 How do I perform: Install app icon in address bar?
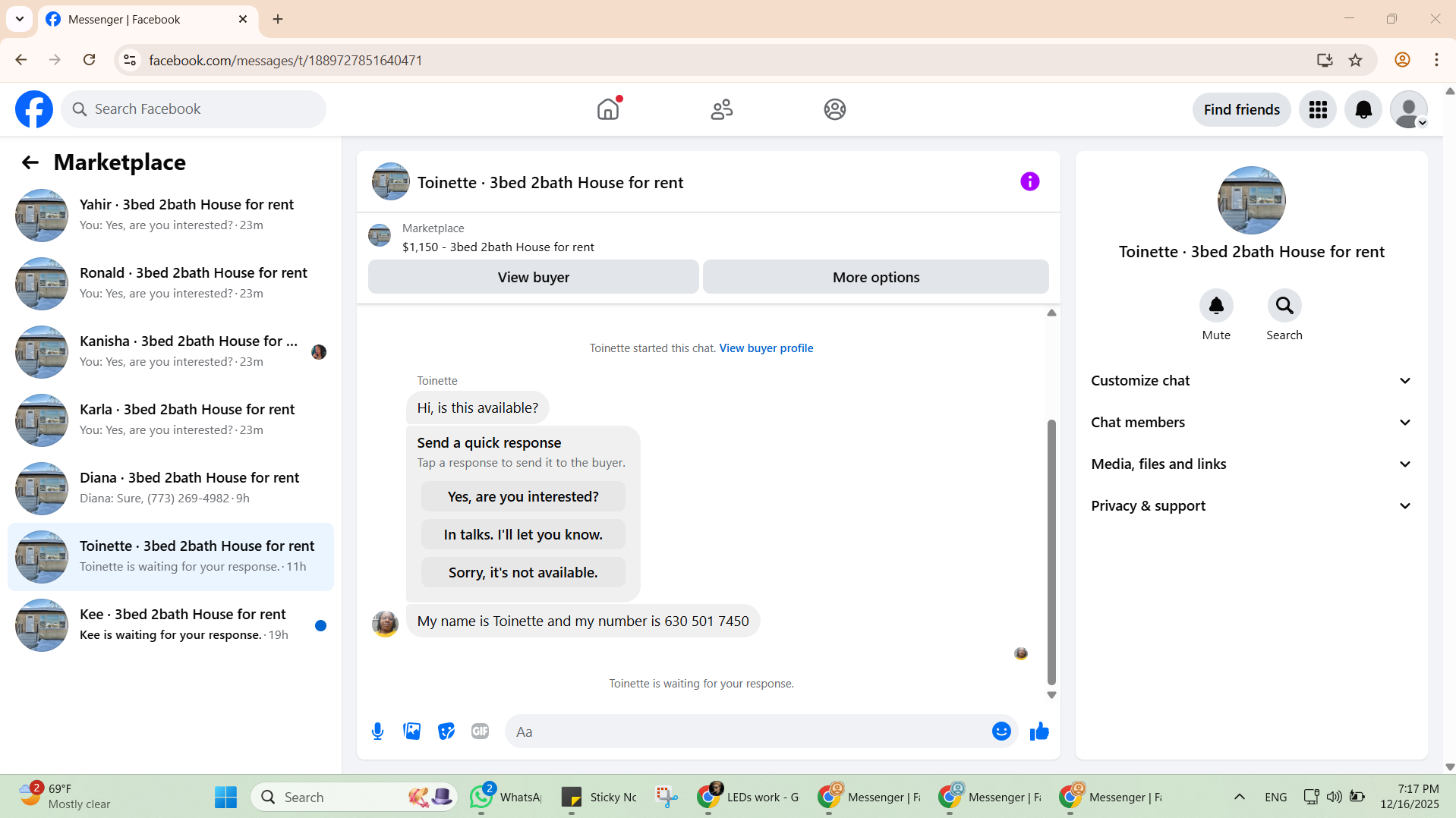coord(1325,60)
